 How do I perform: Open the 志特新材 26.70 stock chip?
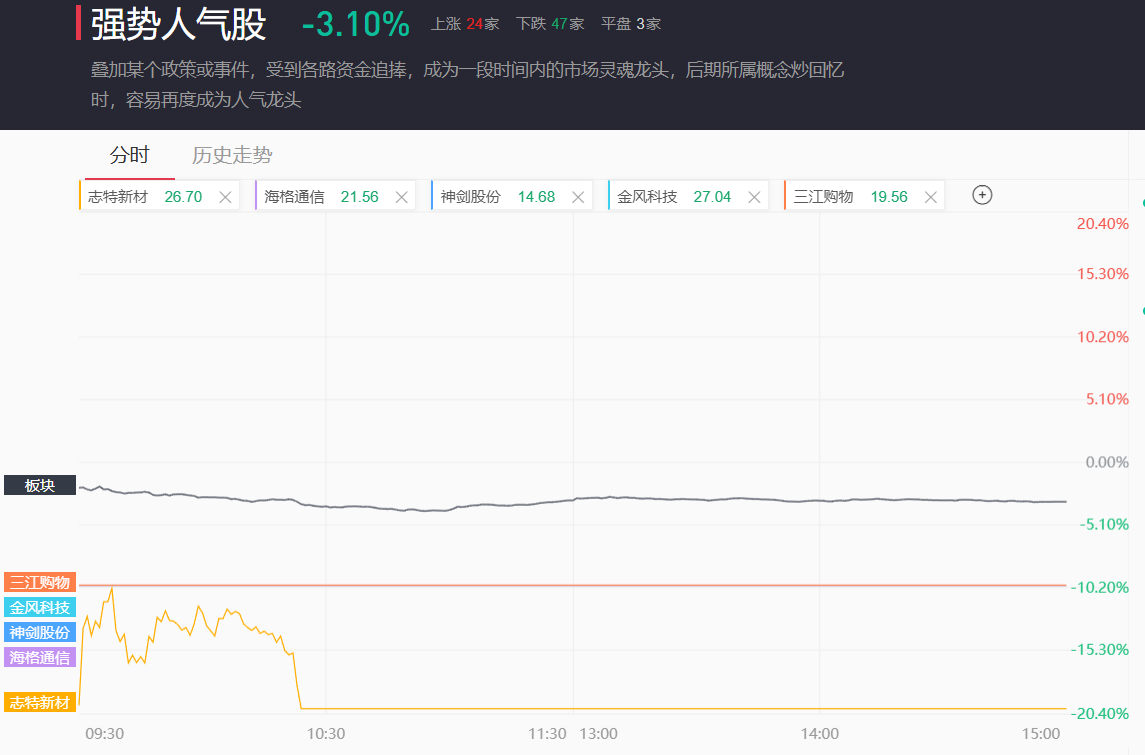(x=145, y=197)
